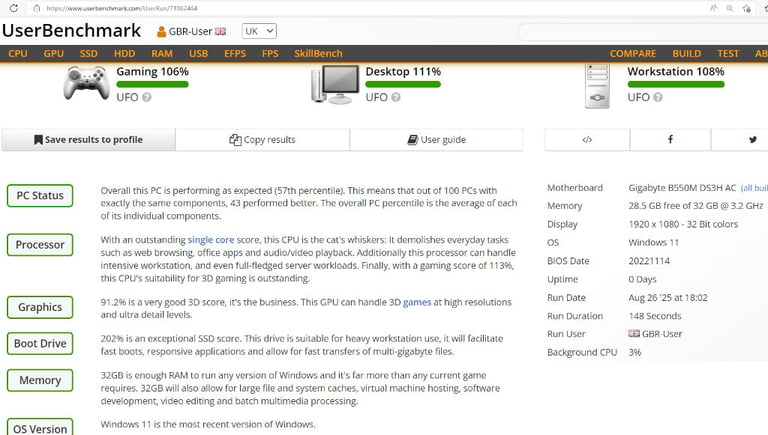Open help icon beside Workstation UFO
Viewport: 768px width, 435px height.
658,97
